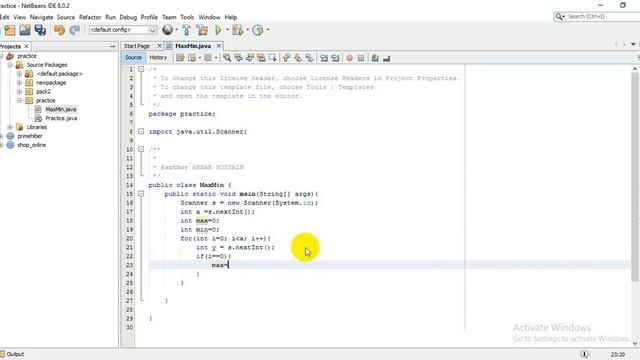
Task: Click the red Start Macro Recording icon
Action: [349, 58]
